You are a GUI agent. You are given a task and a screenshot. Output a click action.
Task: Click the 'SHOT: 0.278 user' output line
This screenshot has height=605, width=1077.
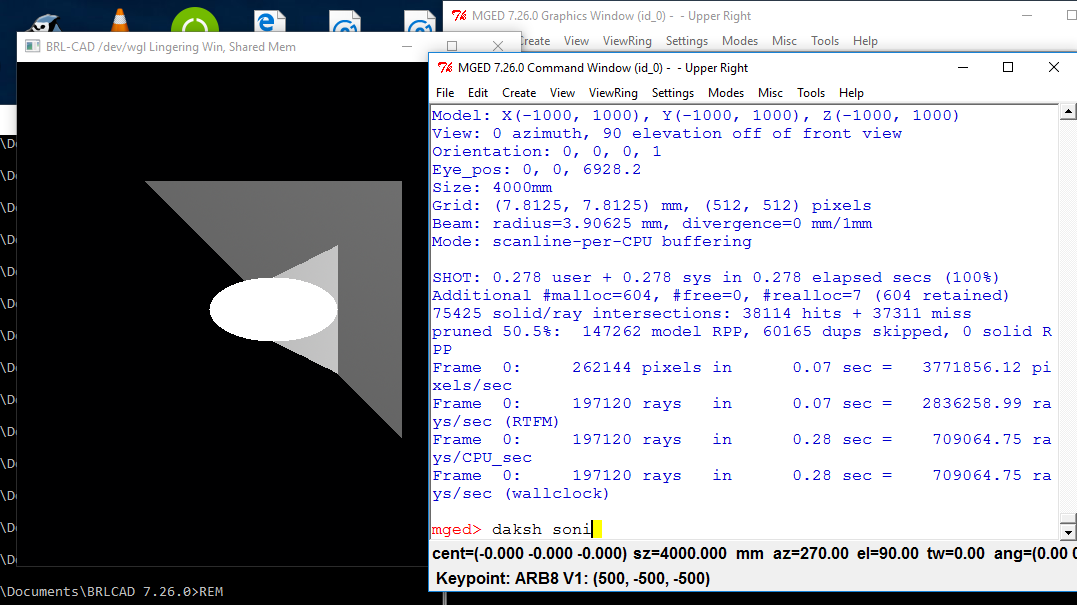tap(716, 277)
